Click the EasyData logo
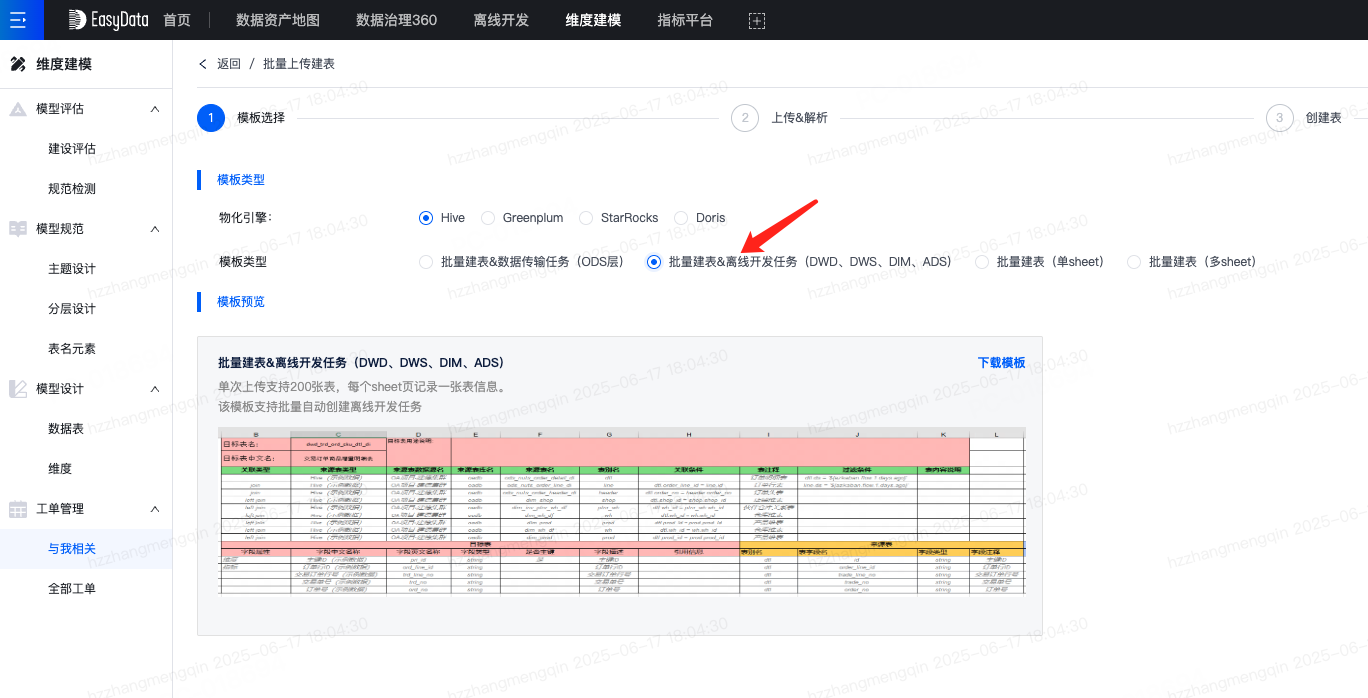The image size is (1368, 698). (108, 20)
